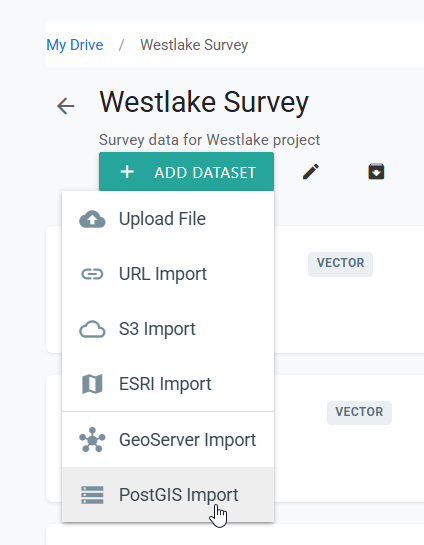Choose Upload File from the menu

[168, 219]
